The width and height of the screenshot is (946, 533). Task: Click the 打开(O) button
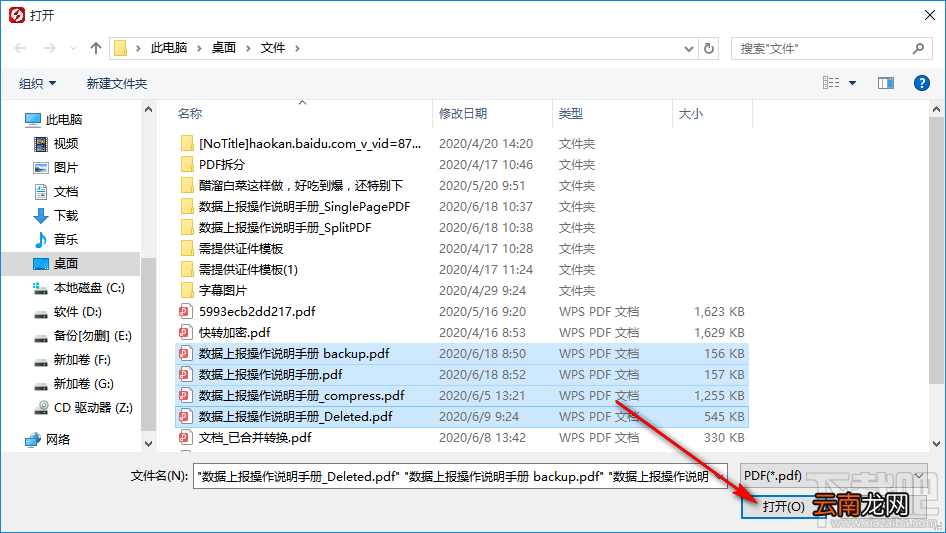coord(783,506)
